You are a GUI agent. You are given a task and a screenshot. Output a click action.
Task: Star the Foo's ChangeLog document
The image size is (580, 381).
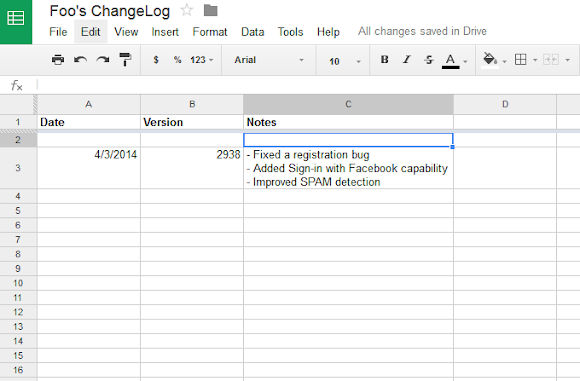point(186,10)
